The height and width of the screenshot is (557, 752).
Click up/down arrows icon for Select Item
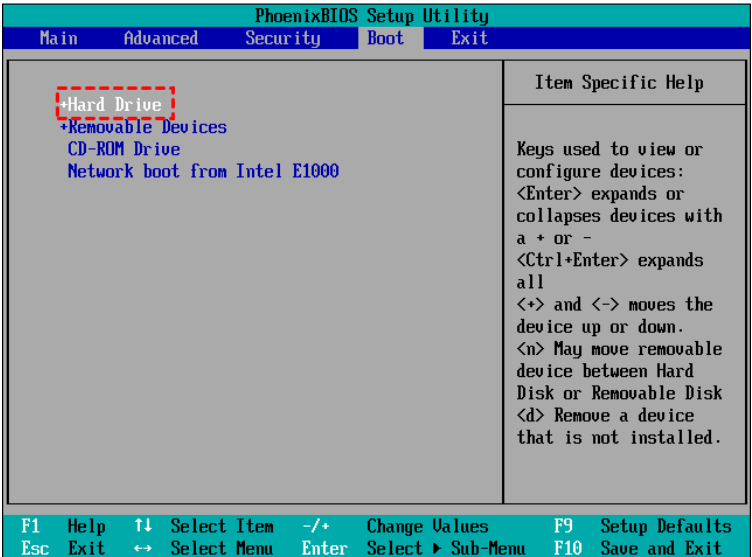tap(143, 526)
